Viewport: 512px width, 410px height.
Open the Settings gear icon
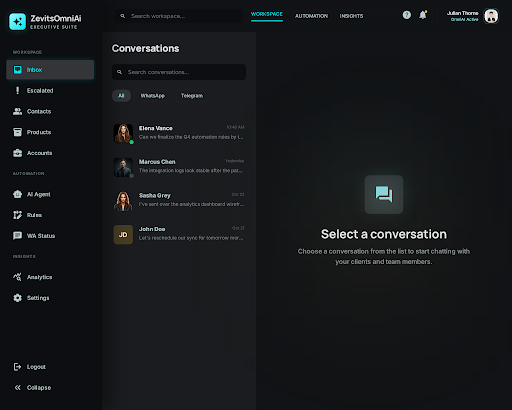(17, 298)
